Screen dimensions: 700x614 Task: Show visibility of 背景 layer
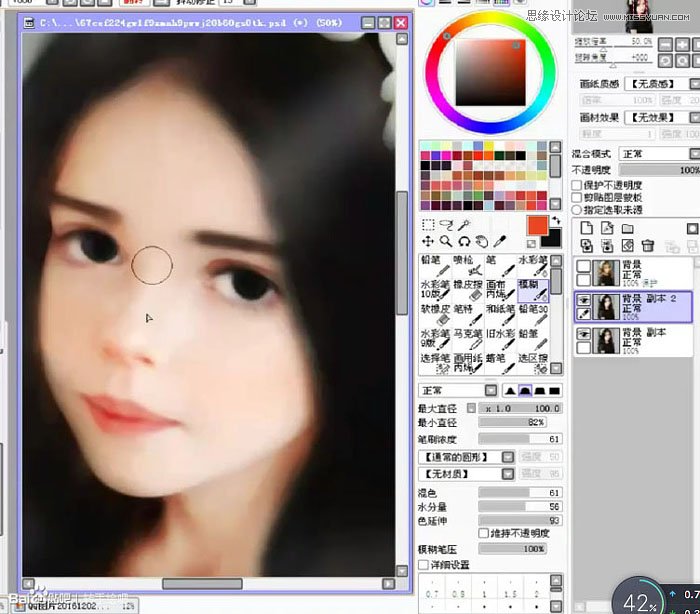[583, 267]
